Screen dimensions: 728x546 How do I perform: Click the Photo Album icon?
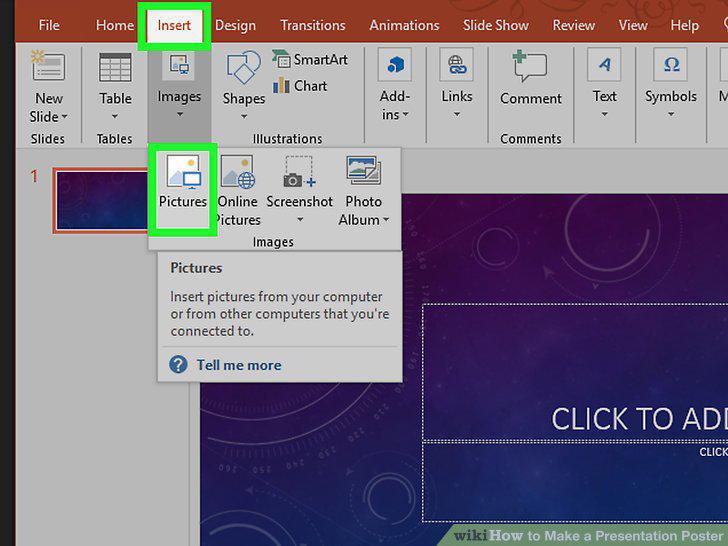tap(364, 171)
